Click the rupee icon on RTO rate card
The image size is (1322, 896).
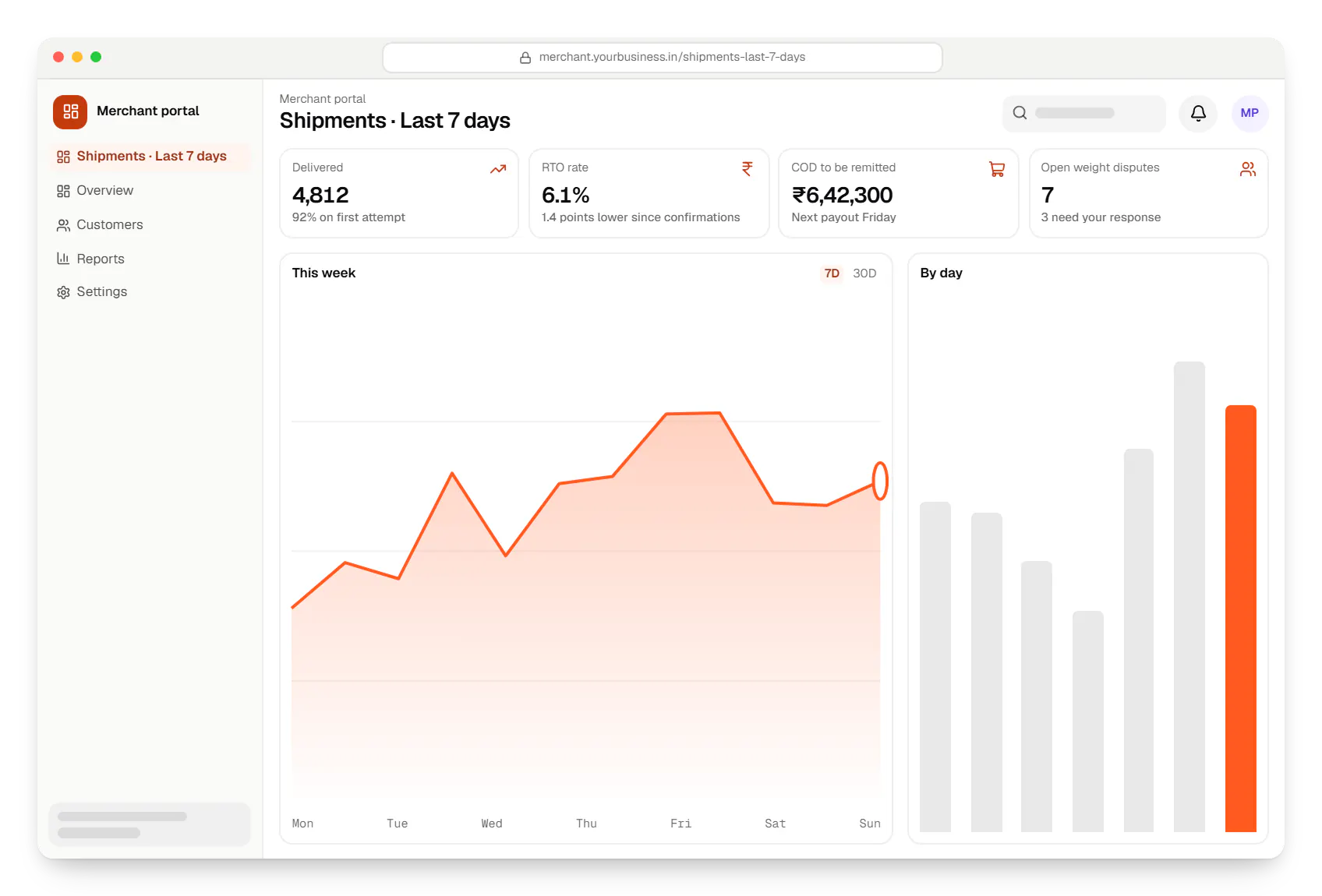[x=748, y=169]
